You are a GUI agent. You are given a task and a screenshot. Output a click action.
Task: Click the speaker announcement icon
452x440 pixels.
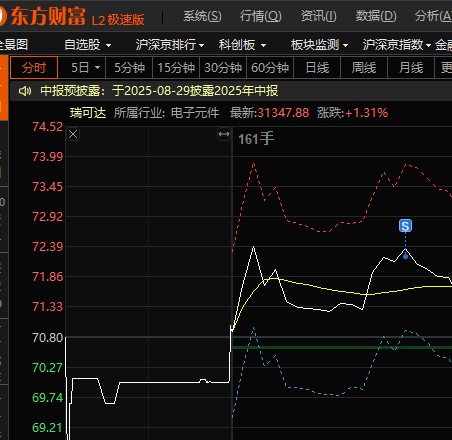[x=25, y=91]
